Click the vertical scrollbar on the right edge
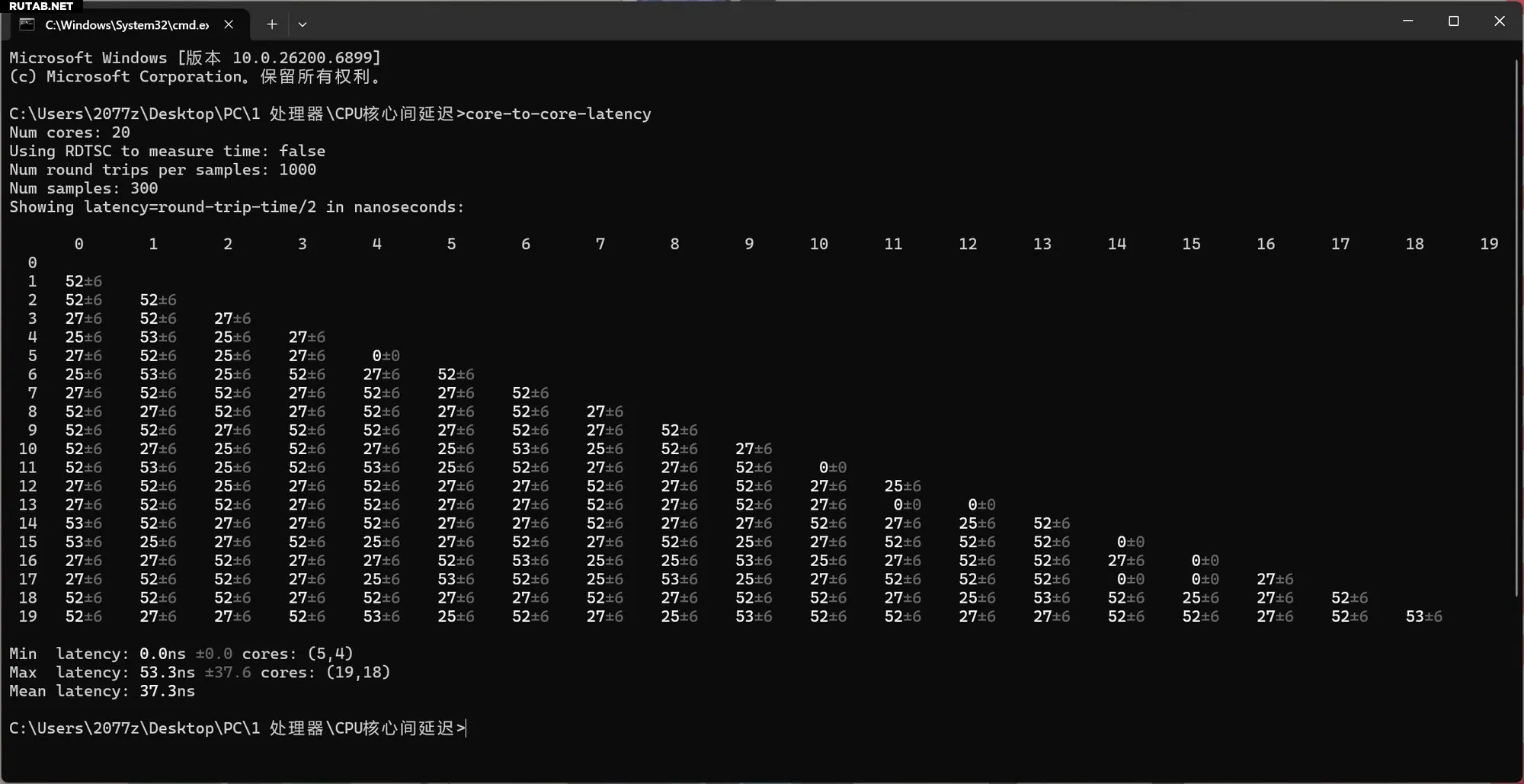1524x784 pixels. [x=1516, y=328]
